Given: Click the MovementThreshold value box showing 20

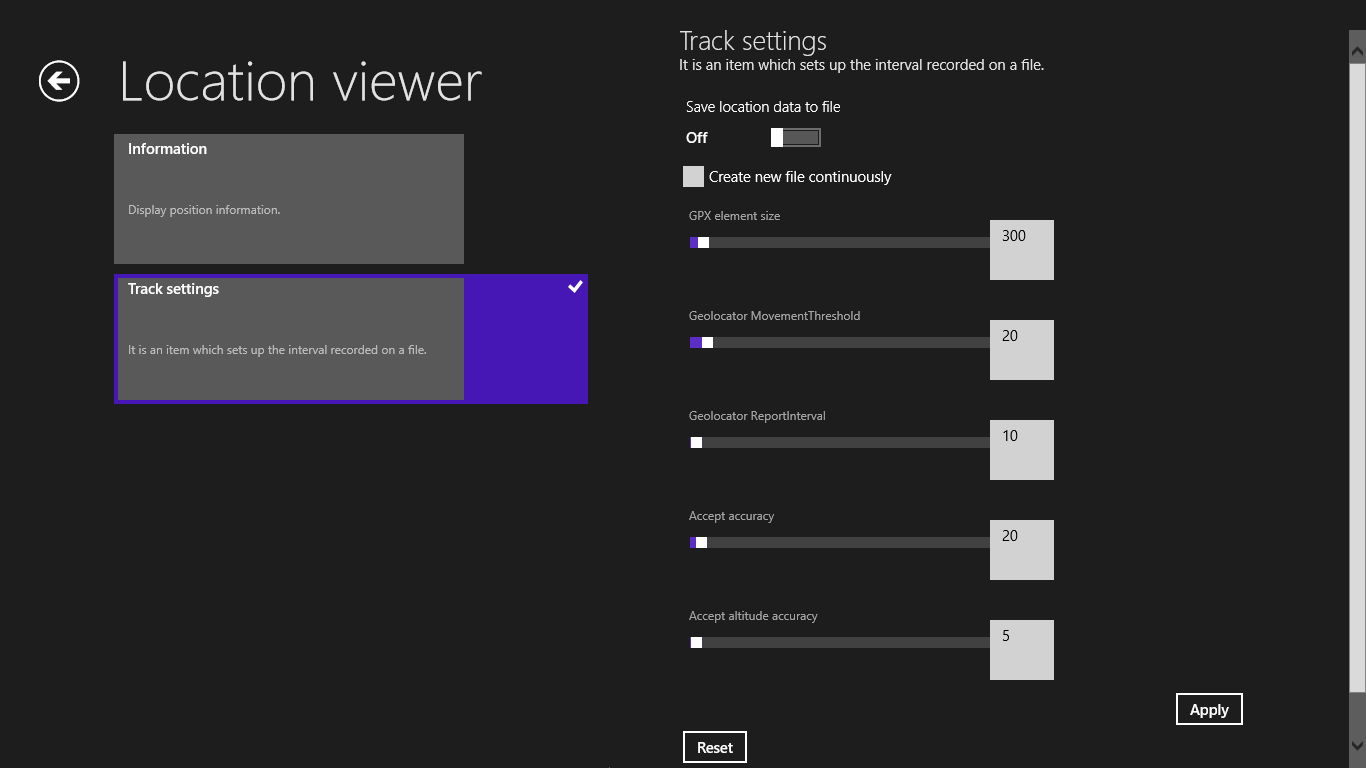Looking at the screenshot, I should point(1022,350).
